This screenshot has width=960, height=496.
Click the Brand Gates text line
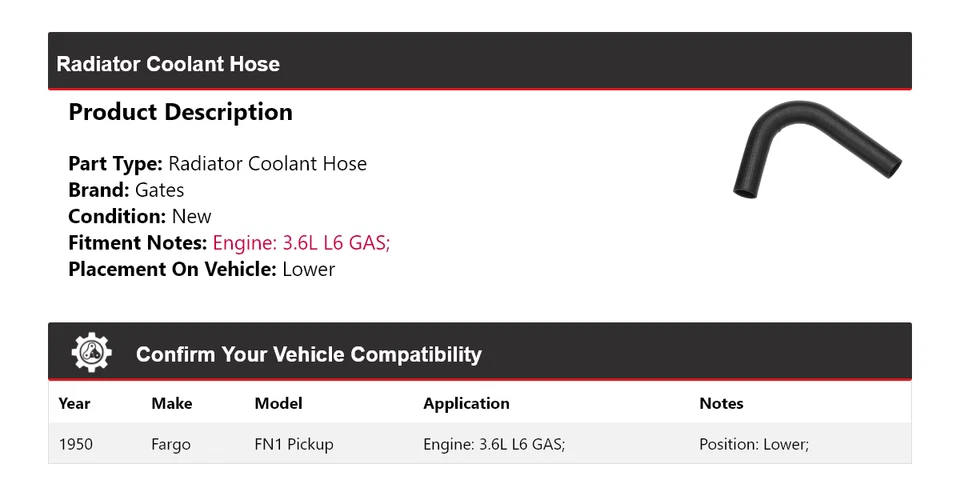[x=126, y=190]
